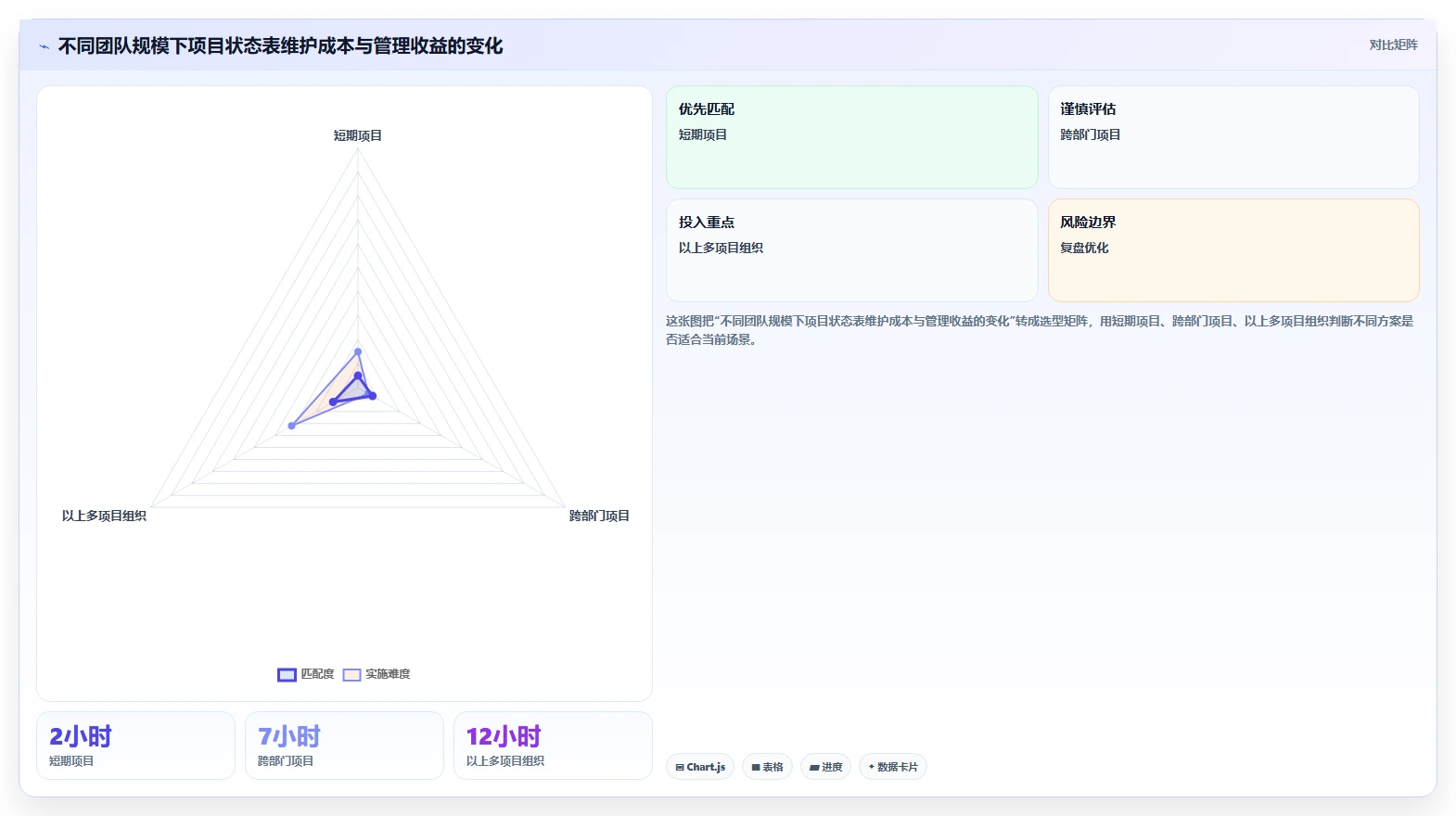Click 短期项目 text in 优先匹配 card
Viewport: 1456px width, 816px height.
(703, 134)
